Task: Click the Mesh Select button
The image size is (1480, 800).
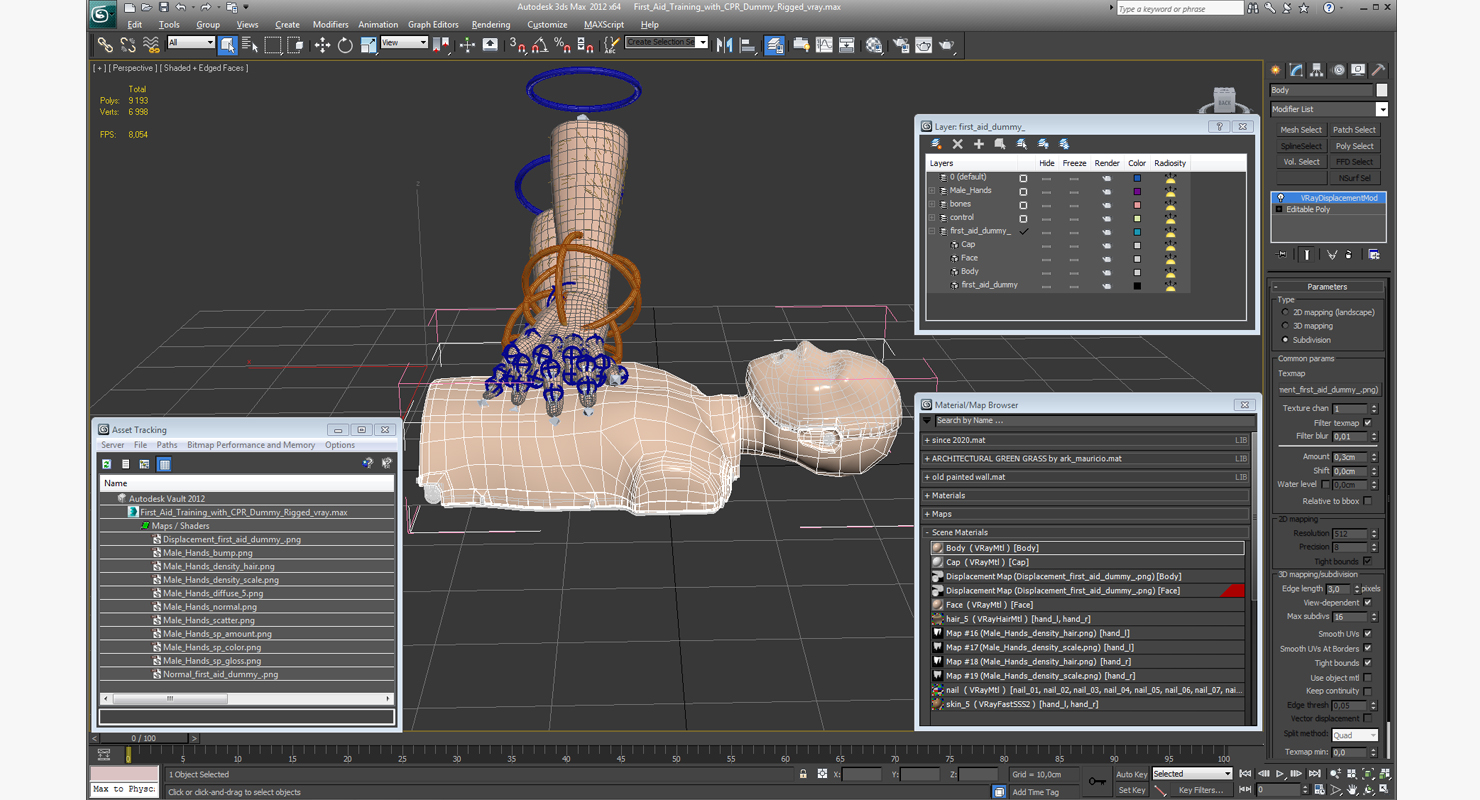Action: 1301,130
